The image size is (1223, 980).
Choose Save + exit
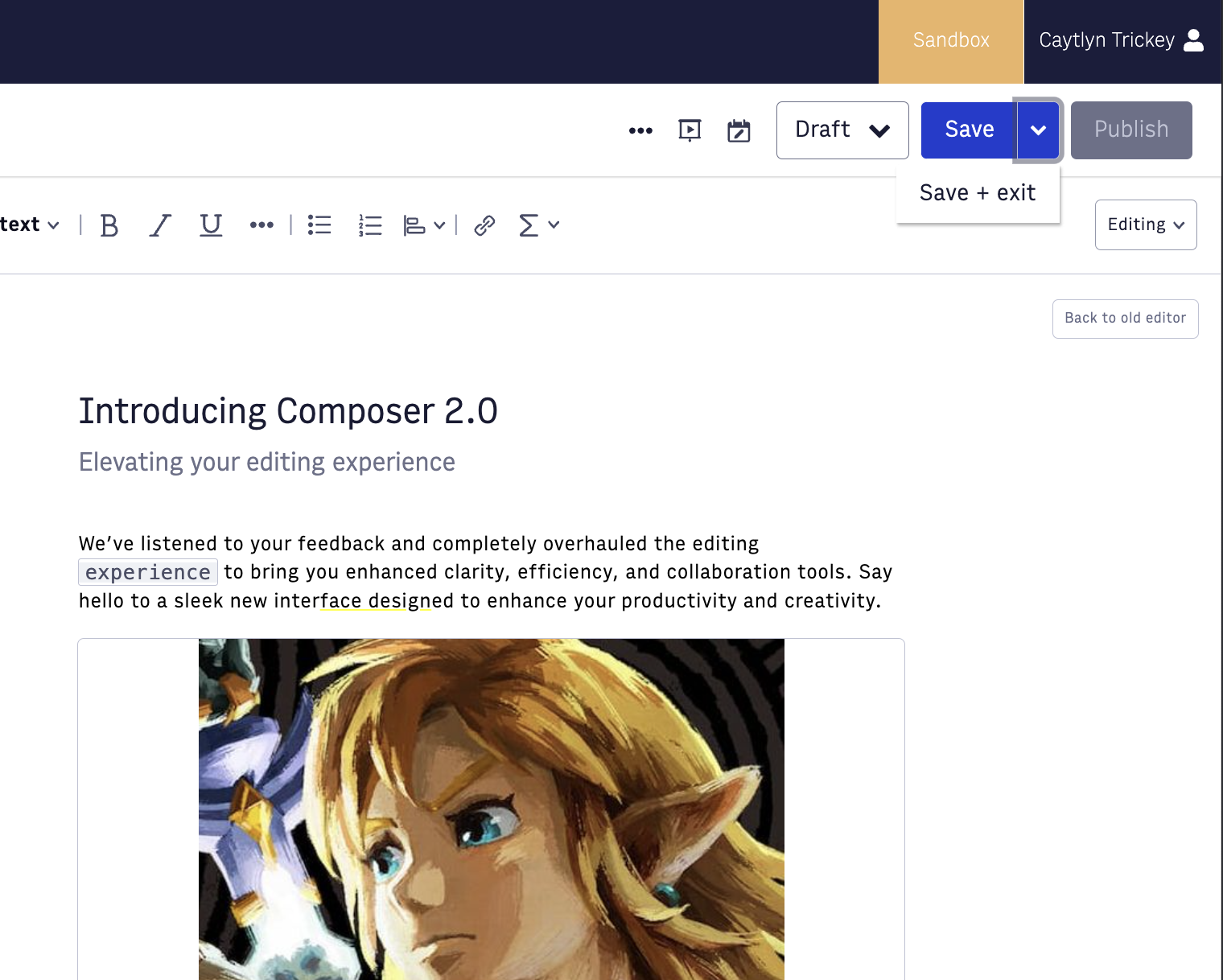[x=978, y=193]
